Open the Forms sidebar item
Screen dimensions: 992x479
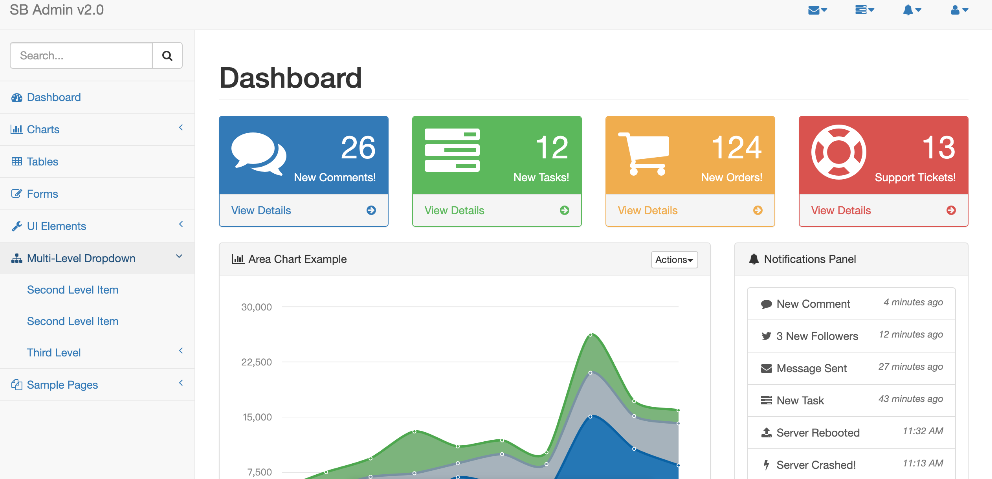pyautogui.click(x=97, y=194)
